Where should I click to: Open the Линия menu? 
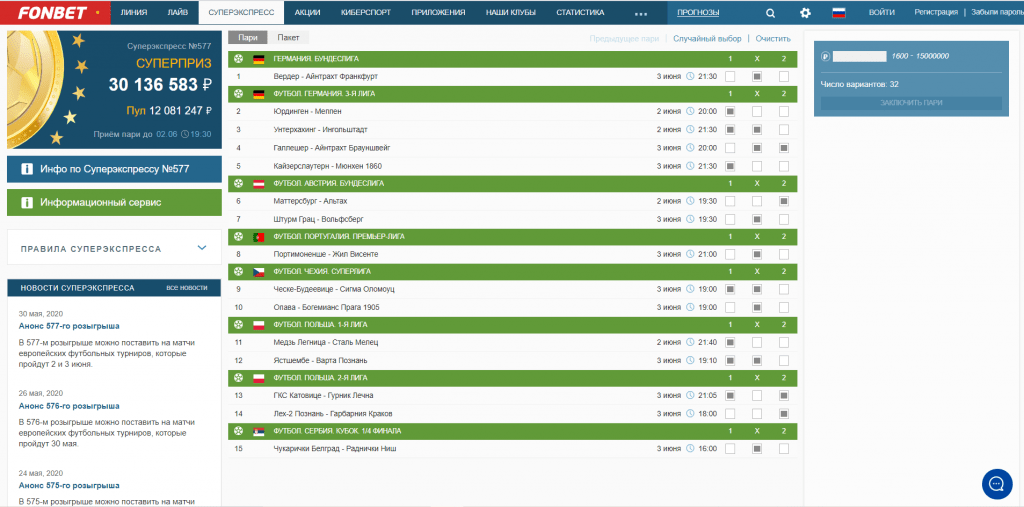[x=134, y=12]
